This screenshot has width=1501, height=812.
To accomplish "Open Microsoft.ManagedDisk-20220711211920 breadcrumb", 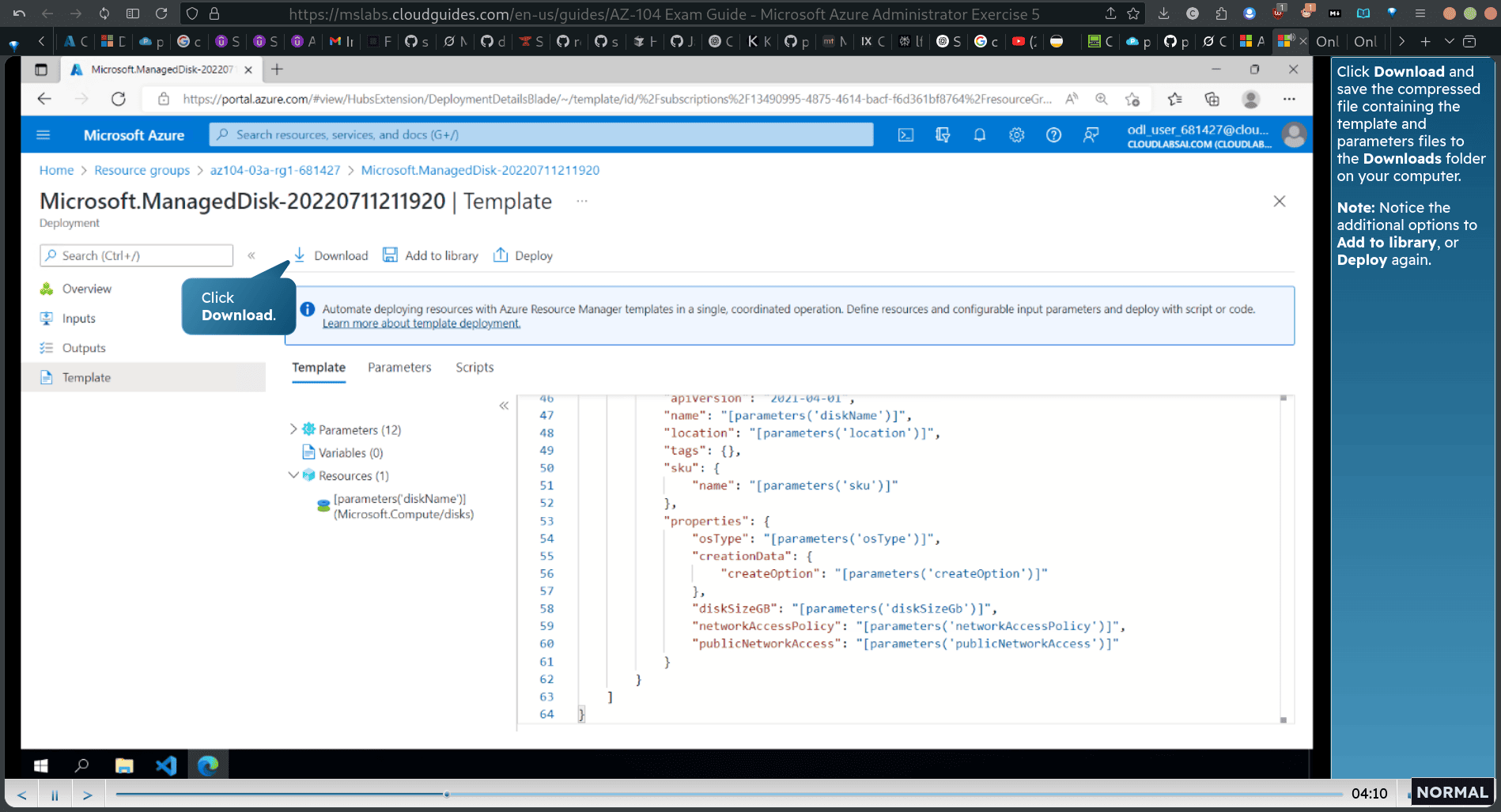I will pyautogui.click(x=480, y=170).
